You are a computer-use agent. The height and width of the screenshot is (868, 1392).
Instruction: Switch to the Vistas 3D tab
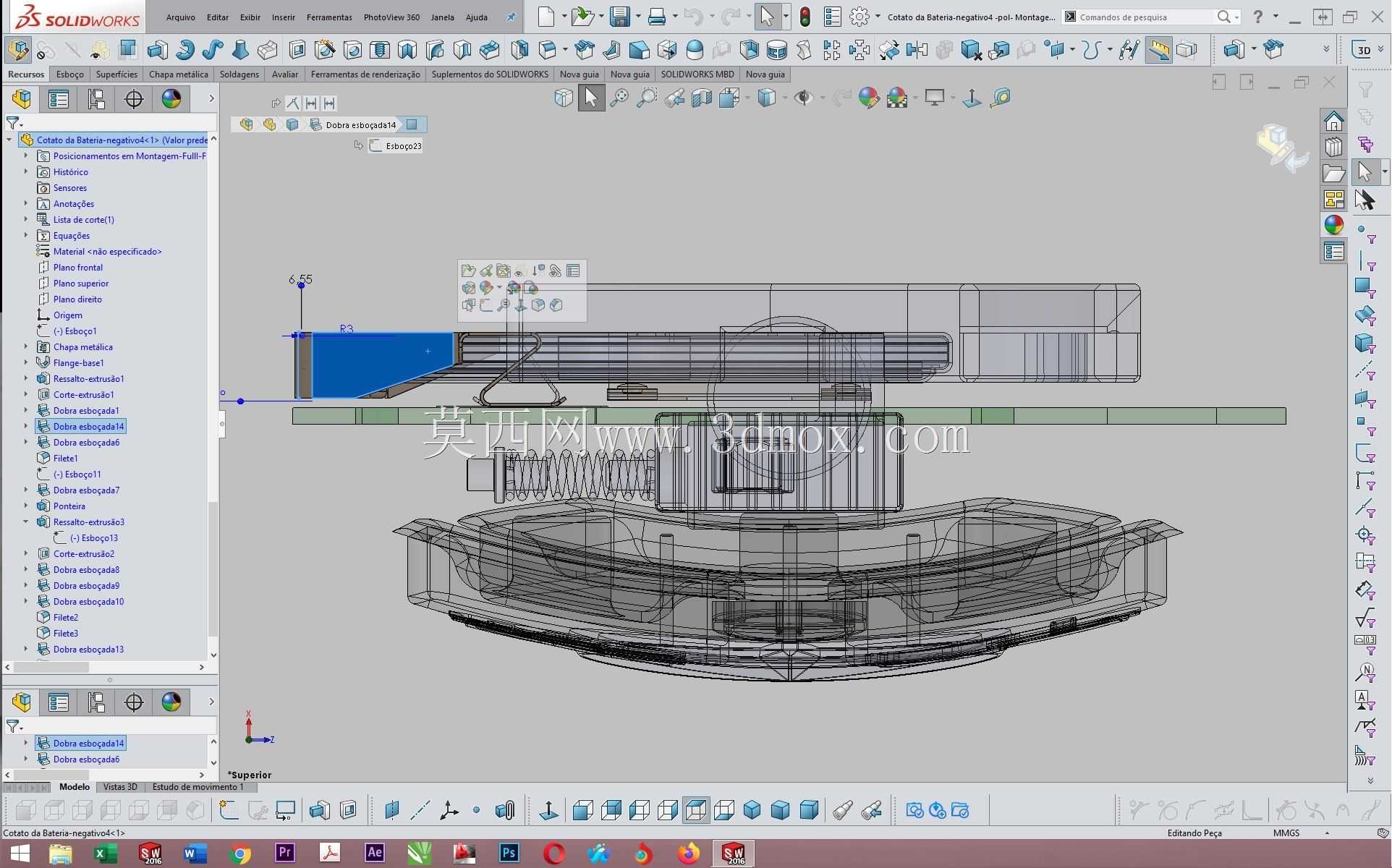point(119,787)
